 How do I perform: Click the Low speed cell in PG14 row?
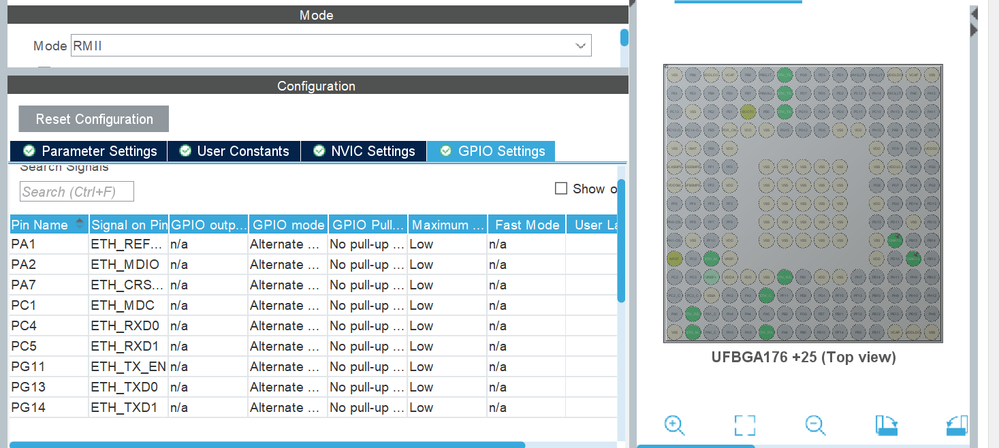tap(447, 407)
